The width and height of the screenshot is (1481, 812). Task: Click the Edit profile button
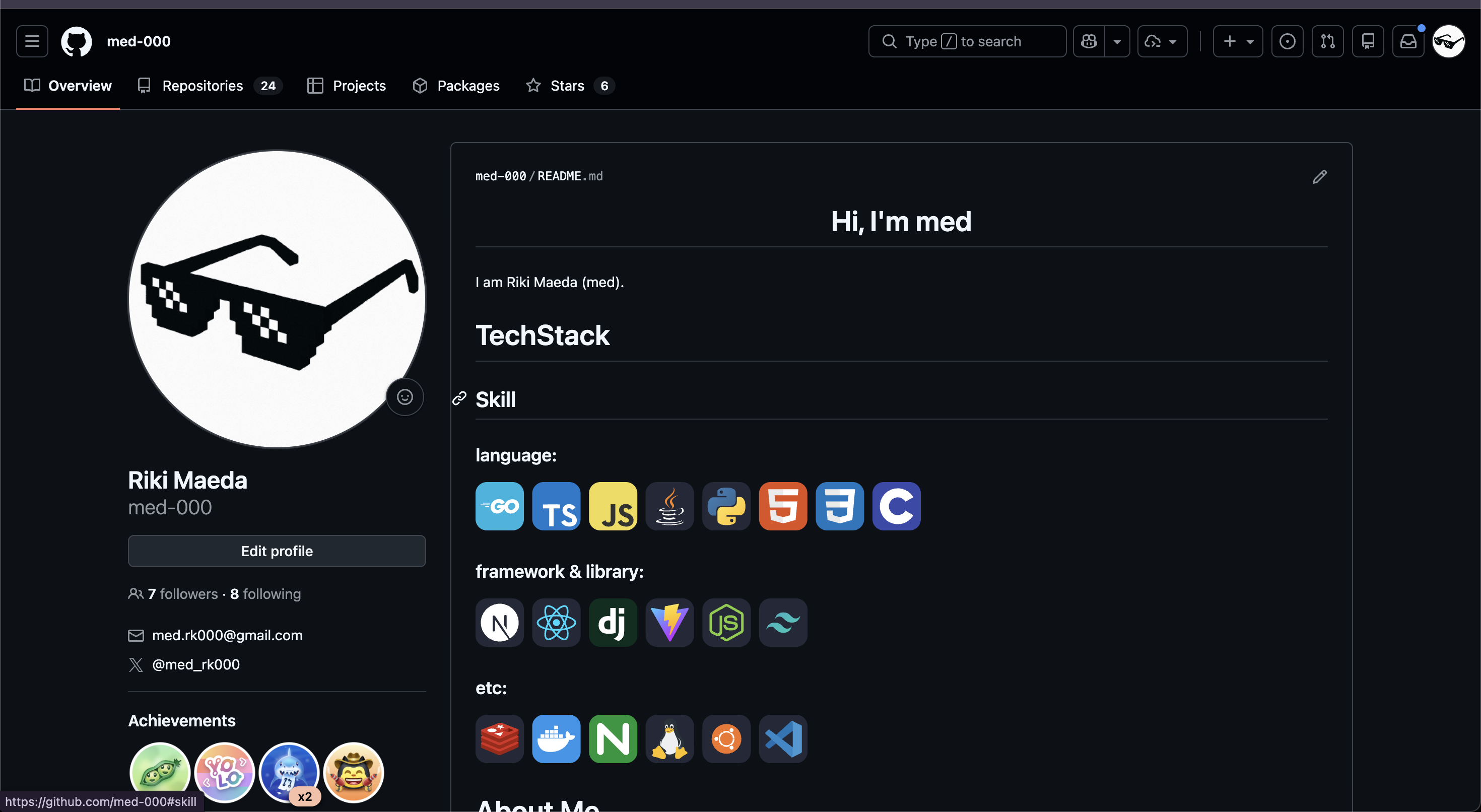[277, 551]
